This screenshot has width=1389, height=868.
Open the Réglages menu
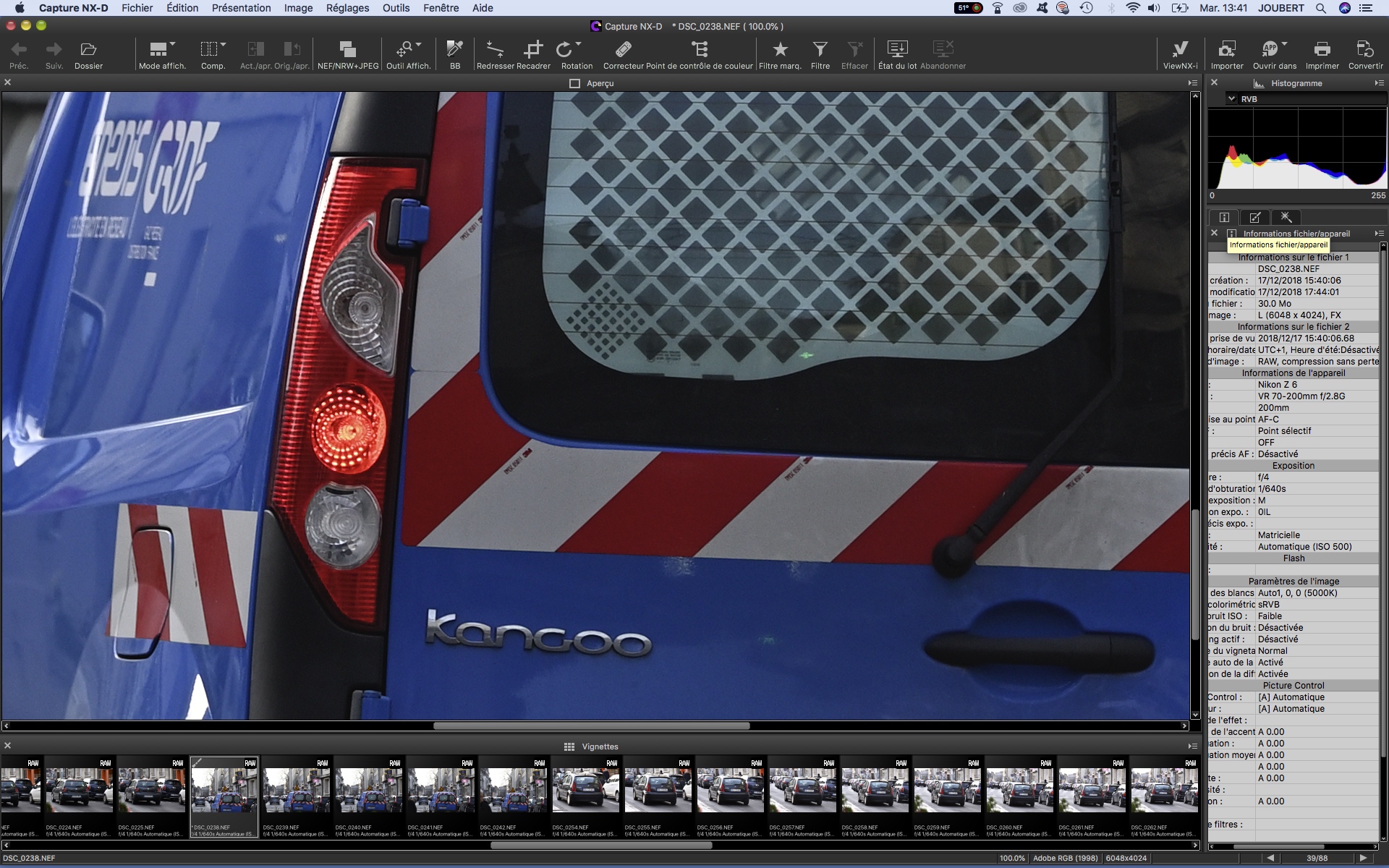click(347, 8)
